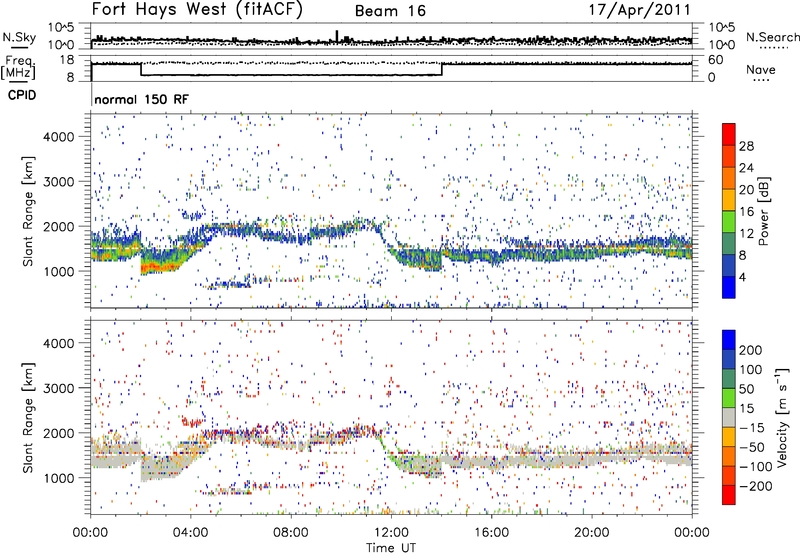The image size is (800, 554).
Task: Click the 'N.Search' legend label
Action: 772,37
